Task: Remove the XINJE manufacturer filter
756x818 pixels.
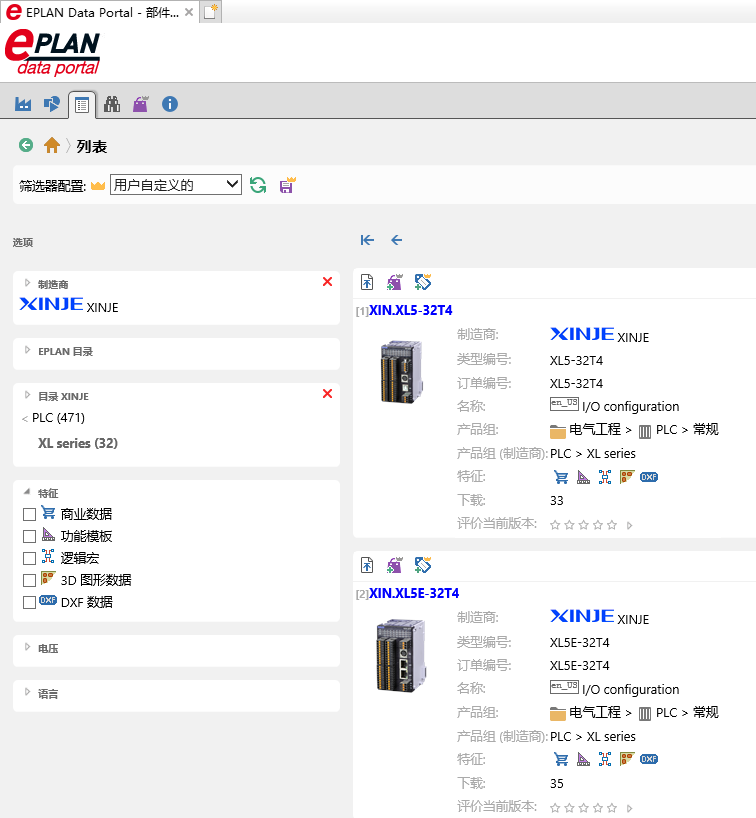Action: 328,282
